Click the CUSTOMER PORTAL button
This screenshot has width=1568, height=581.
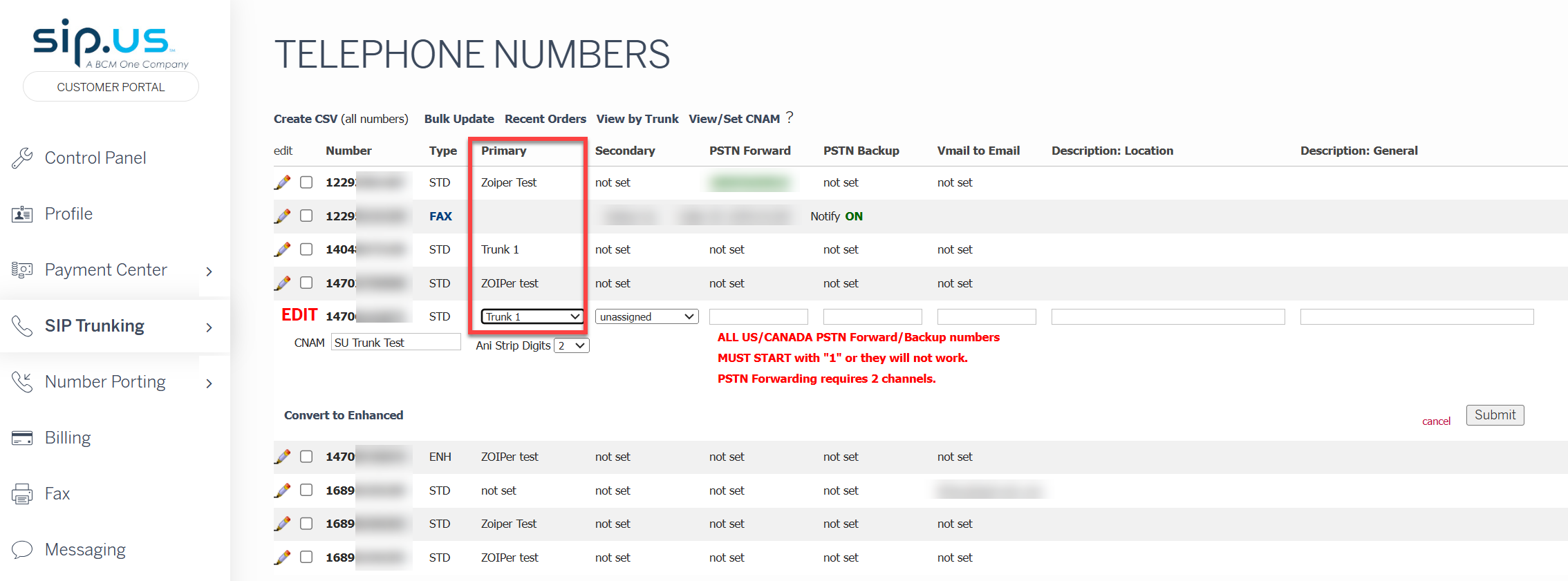click(111, 87)
